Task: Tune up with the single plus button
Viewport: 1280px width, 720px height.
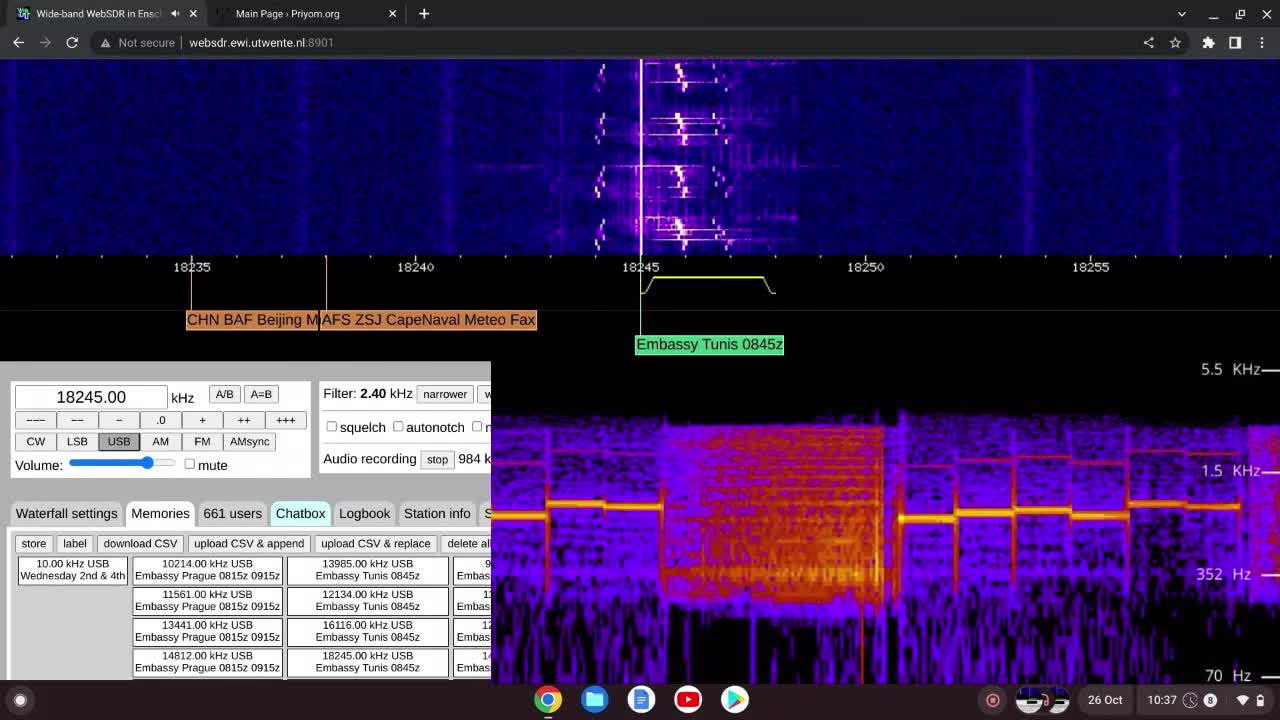Action: (202, 420)
